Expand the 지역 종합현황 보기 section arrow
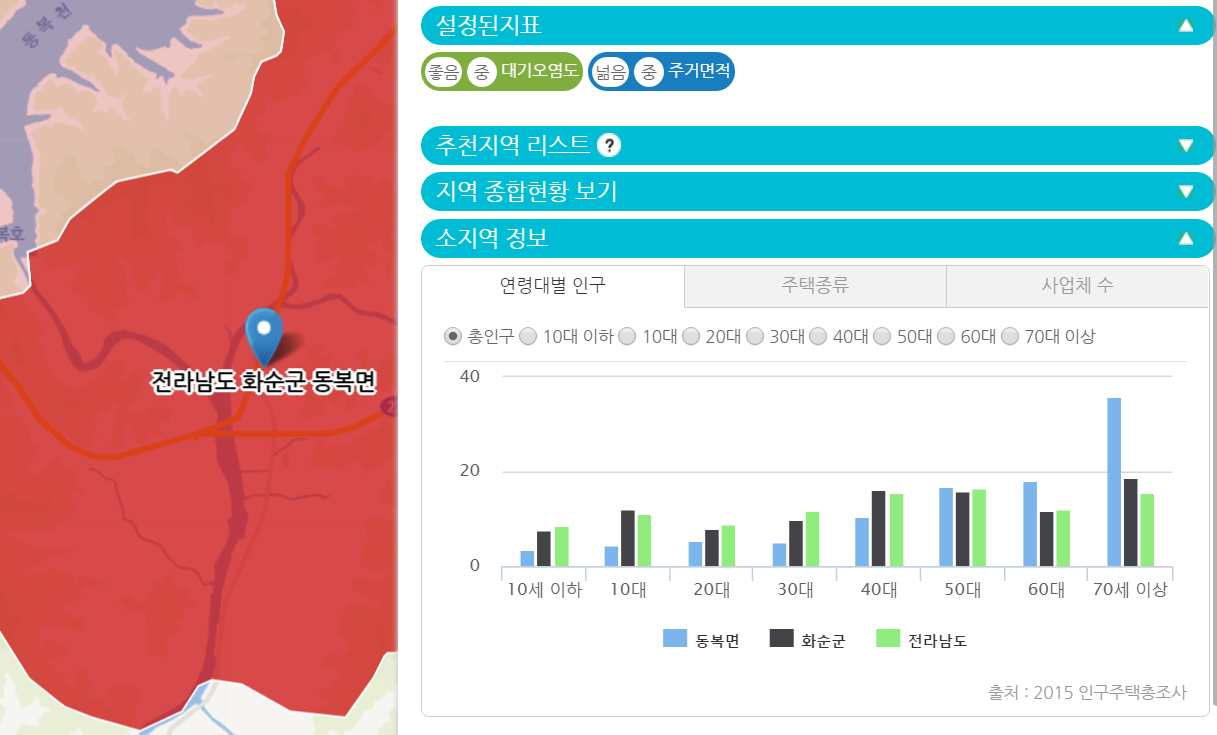Viewport: 1217px width, 735px height. tap(1186, 192)
